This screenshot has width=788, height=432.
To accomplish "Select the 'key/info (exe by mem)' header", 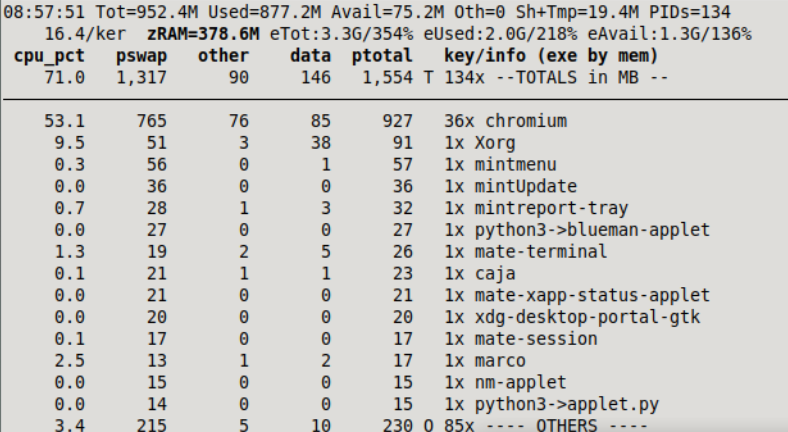I will 551,56.
